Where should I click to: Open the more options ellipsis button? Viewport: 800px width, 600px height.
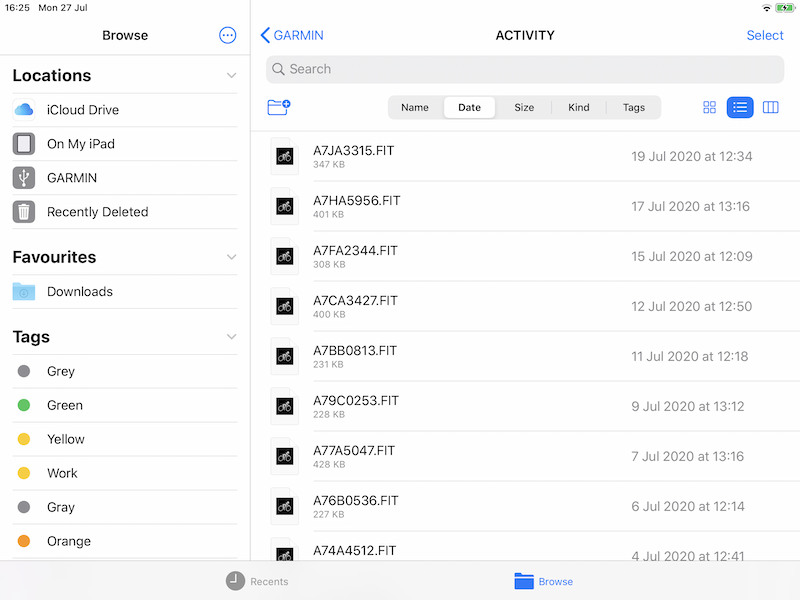click(x=227, y=35)
